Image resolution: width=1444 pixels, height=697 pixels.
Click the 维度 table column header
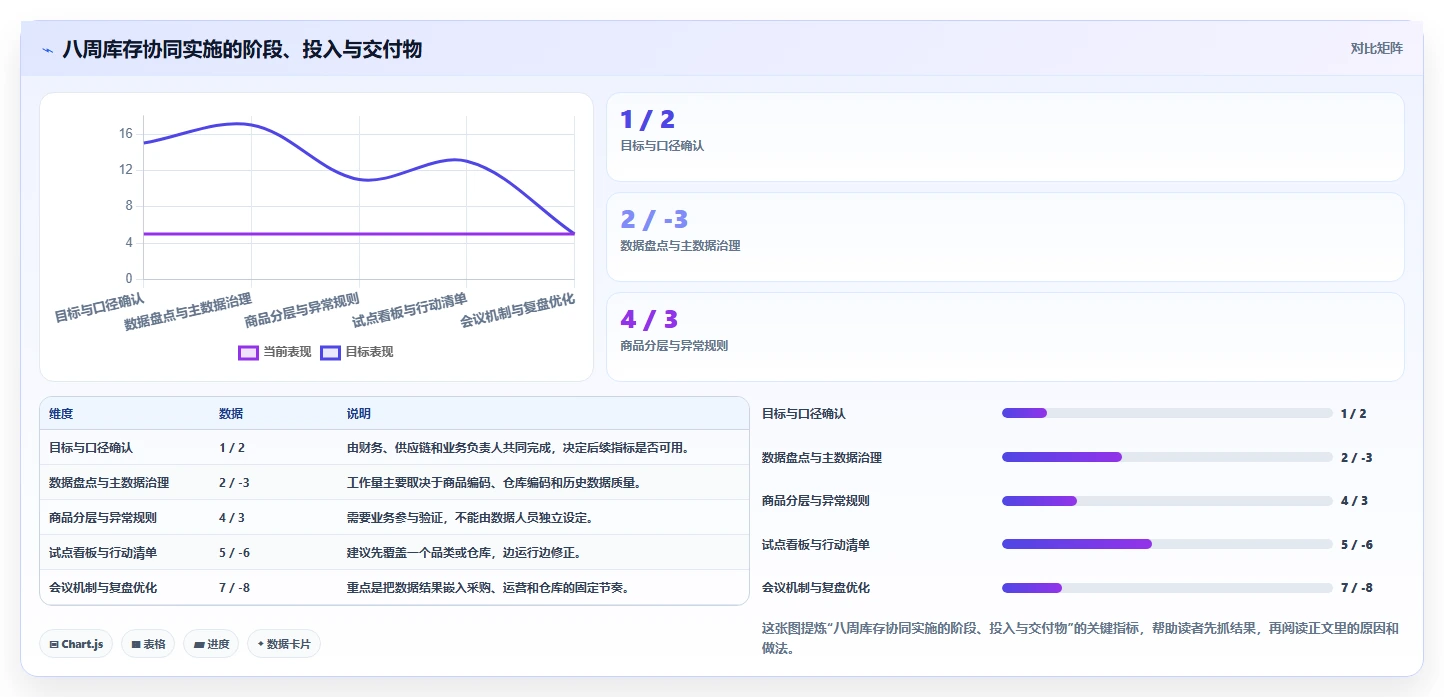coord(61,414)
